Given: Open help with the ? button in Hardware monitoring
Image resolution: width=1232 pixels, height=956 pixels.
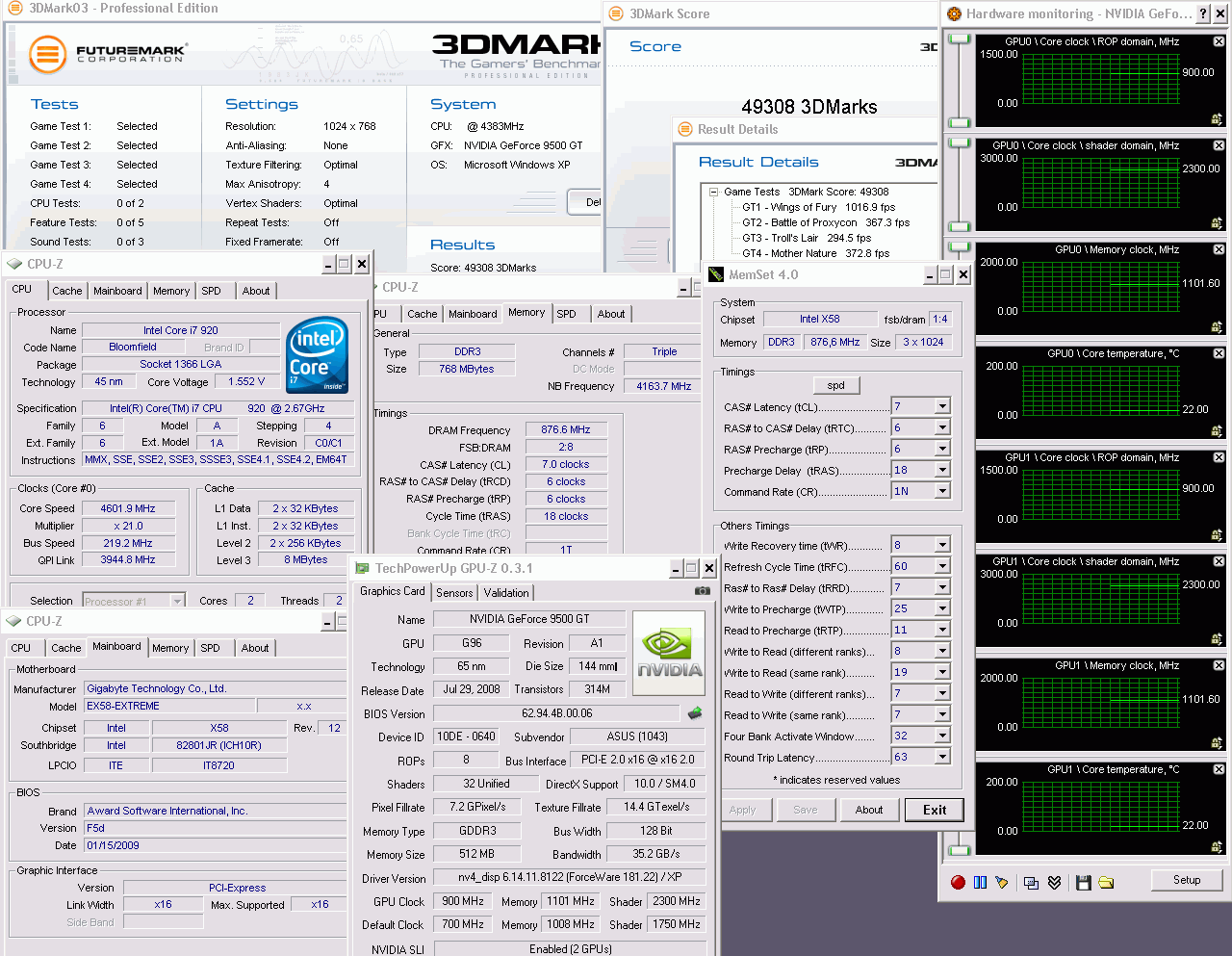Looking at the screenshot, I should 1202,13.
